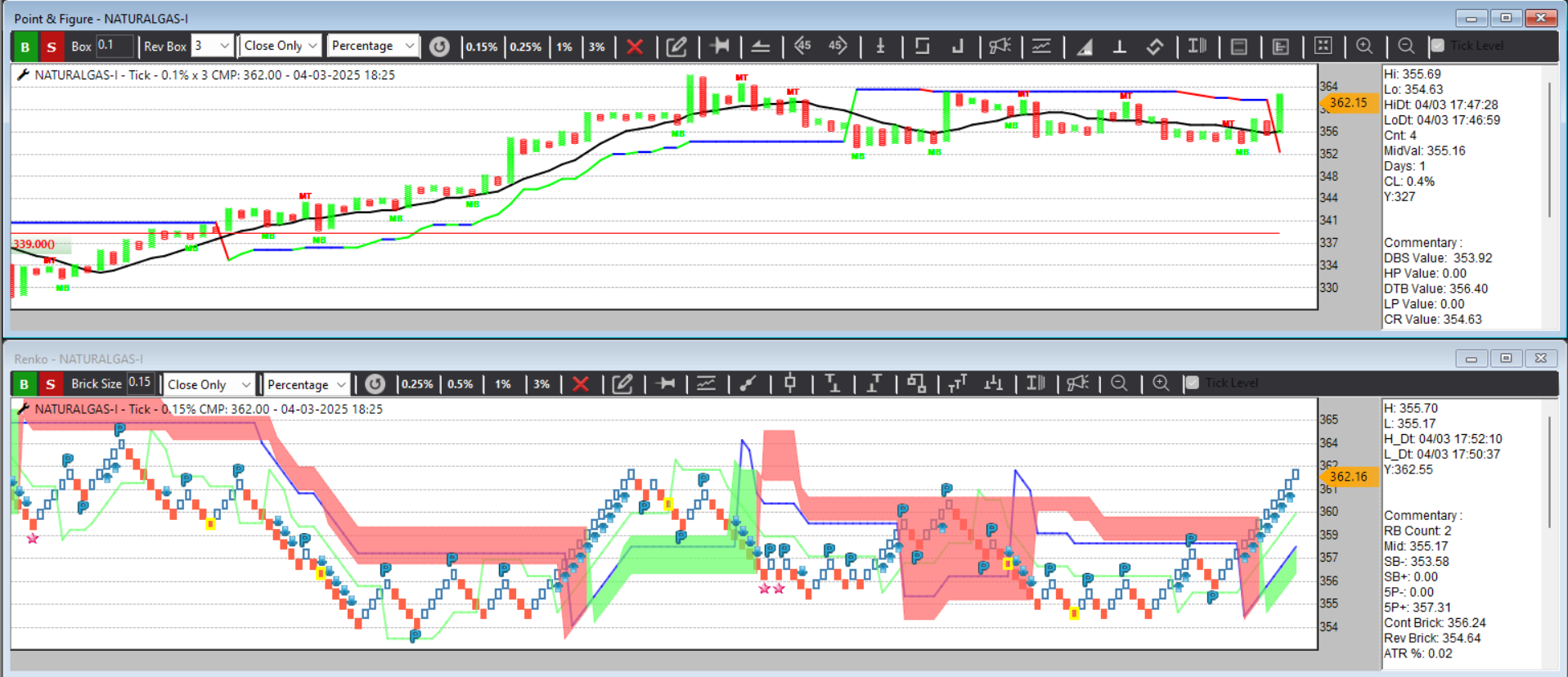This screenshot has height=677, width=1568.
Task: Select 3% brick preset in Renko toolbar
Action: pos(541,383)
